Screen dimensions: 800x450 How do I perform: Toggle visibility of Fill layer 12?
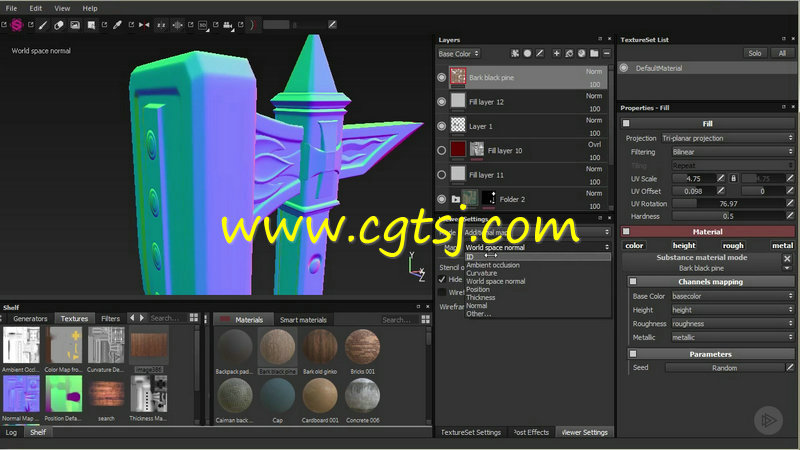(441, 102)
